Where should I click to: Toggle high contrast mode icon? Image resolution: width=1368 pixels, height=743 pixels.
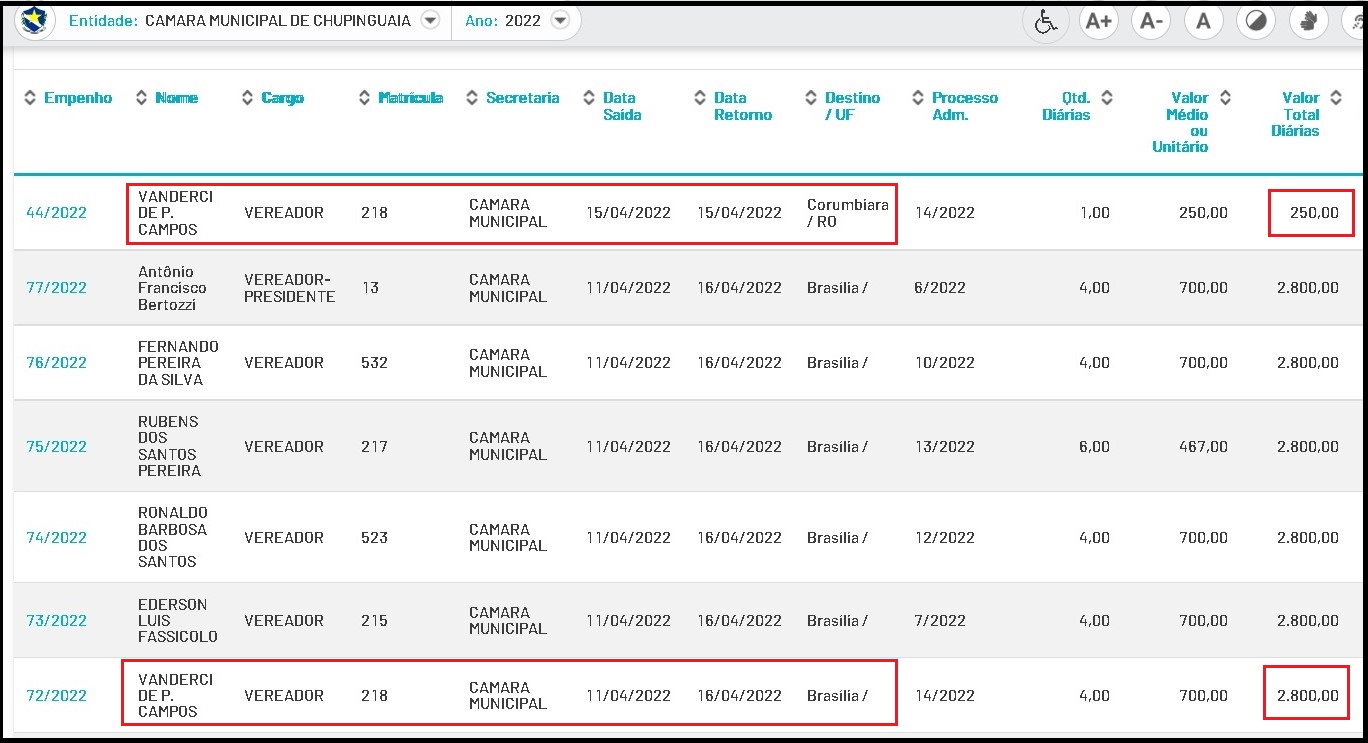1257,22
